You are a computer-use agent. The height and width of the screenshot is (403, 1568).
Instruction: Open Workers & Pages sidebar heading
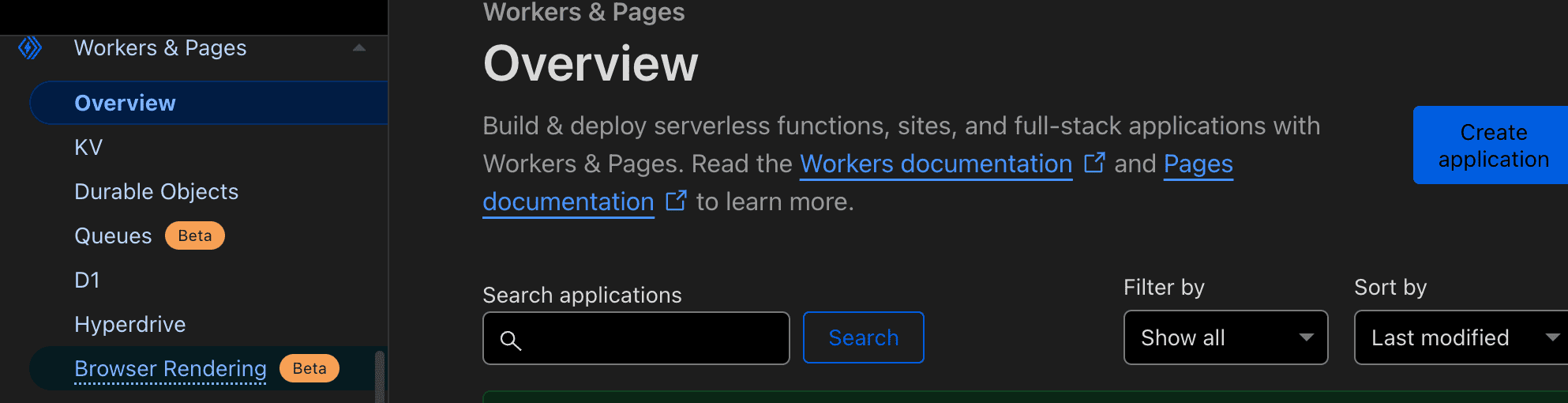pos(160,48)
